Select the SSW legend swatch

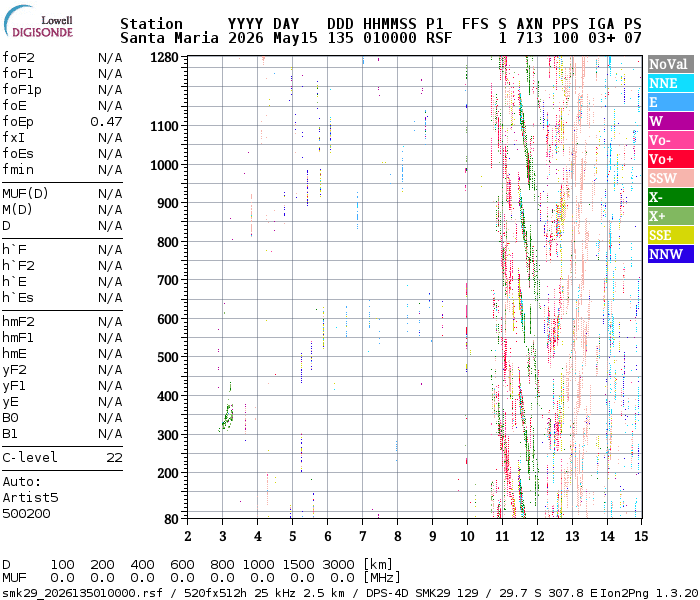coord(671,178)
